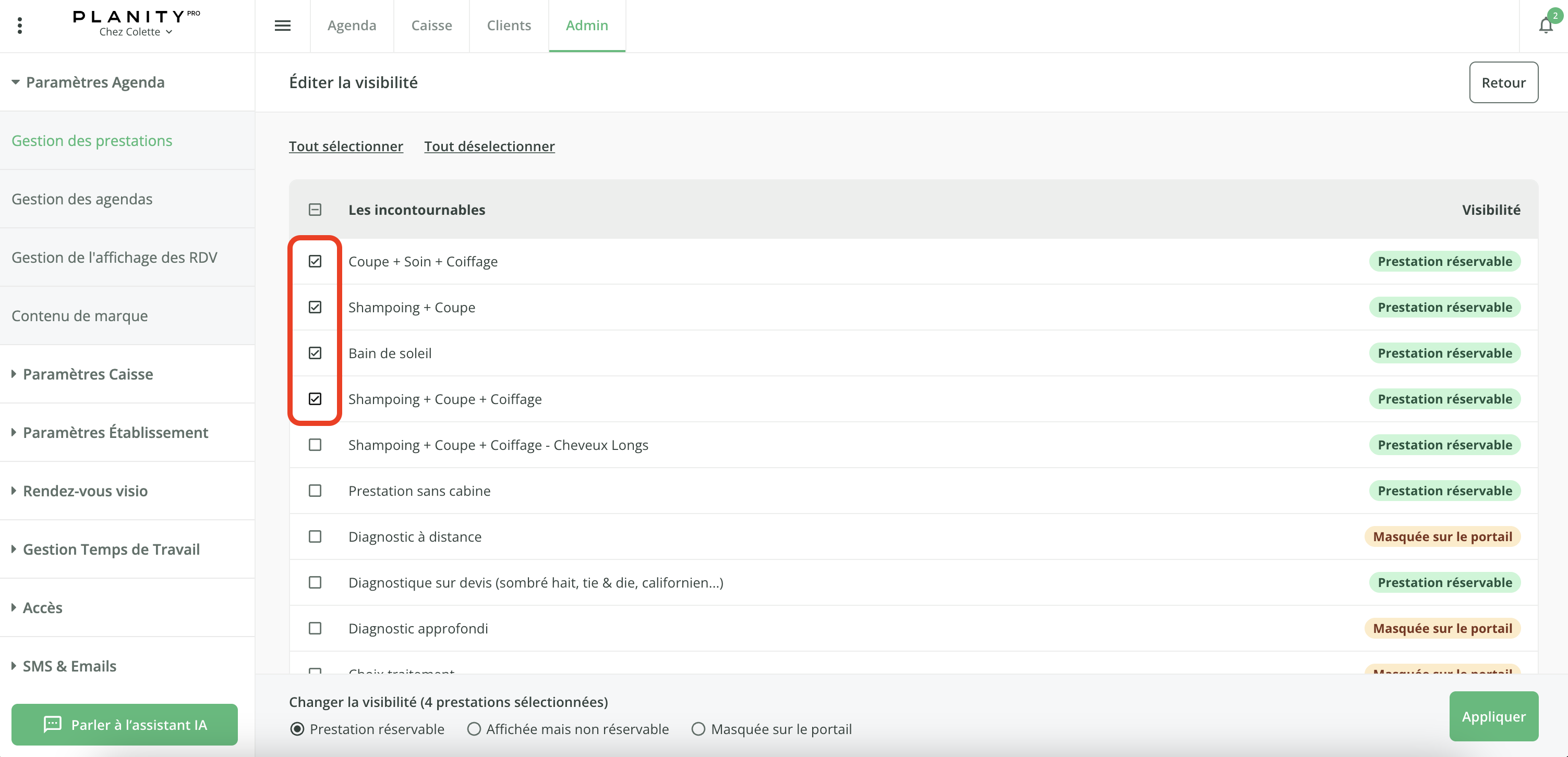1568x757 pixels.
Task: Click the Masquée sur le portail badge for Diagnostic à distance
Action: (x=1442, y=536)
